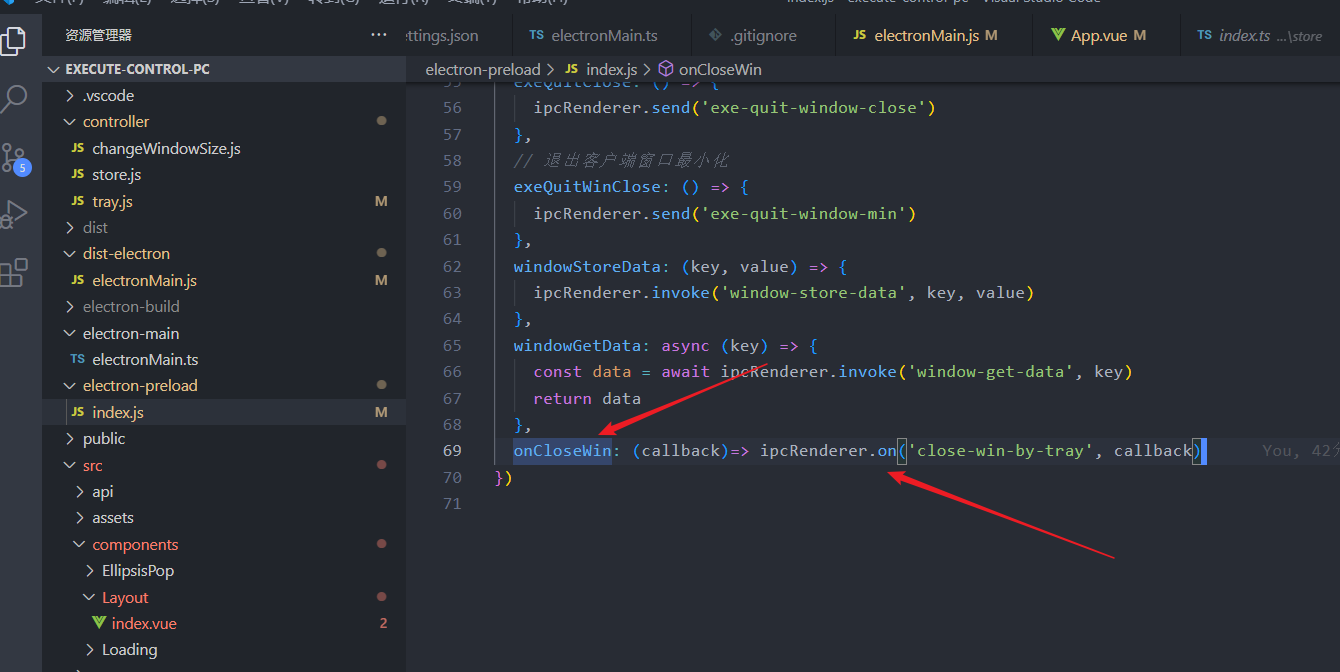
Task: Open changeWindowSize.js file
Action: pyautogui.click(x=166, y=148)
